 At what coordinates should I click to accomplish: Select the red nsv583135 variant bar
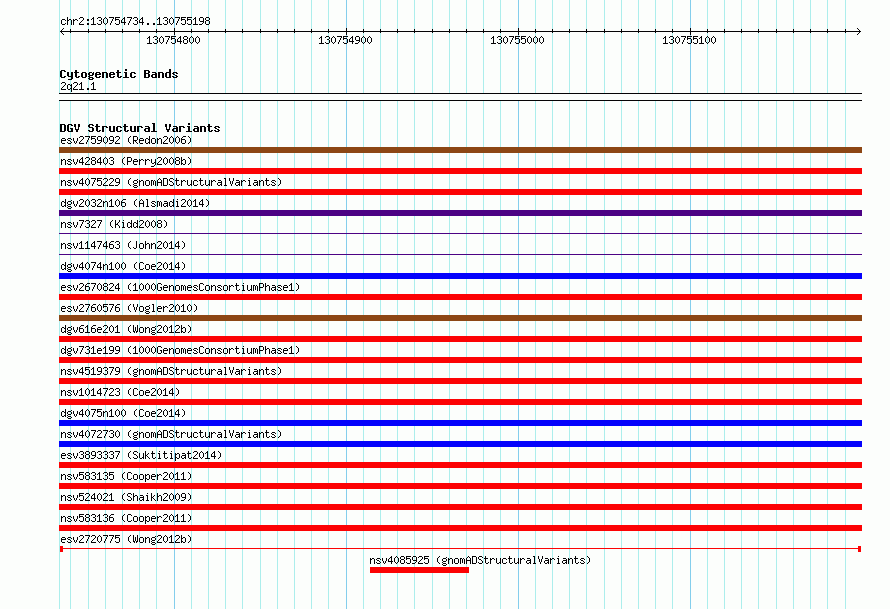pyautogui.click(x=460, y=486)
